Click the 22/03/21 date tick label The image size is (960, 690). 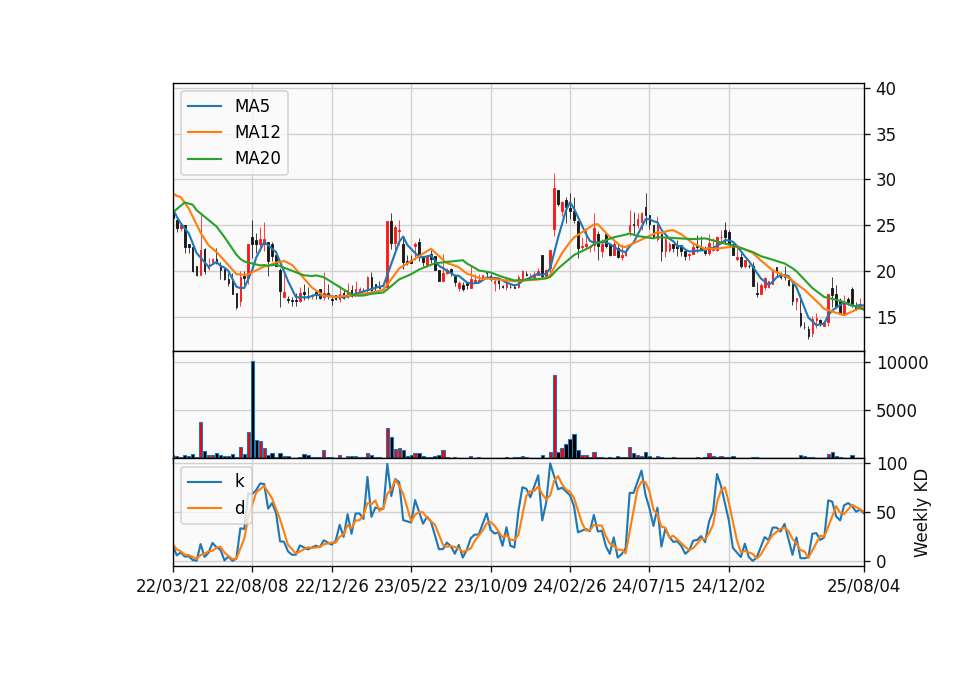pyautogui.click(x=173, y=587)
